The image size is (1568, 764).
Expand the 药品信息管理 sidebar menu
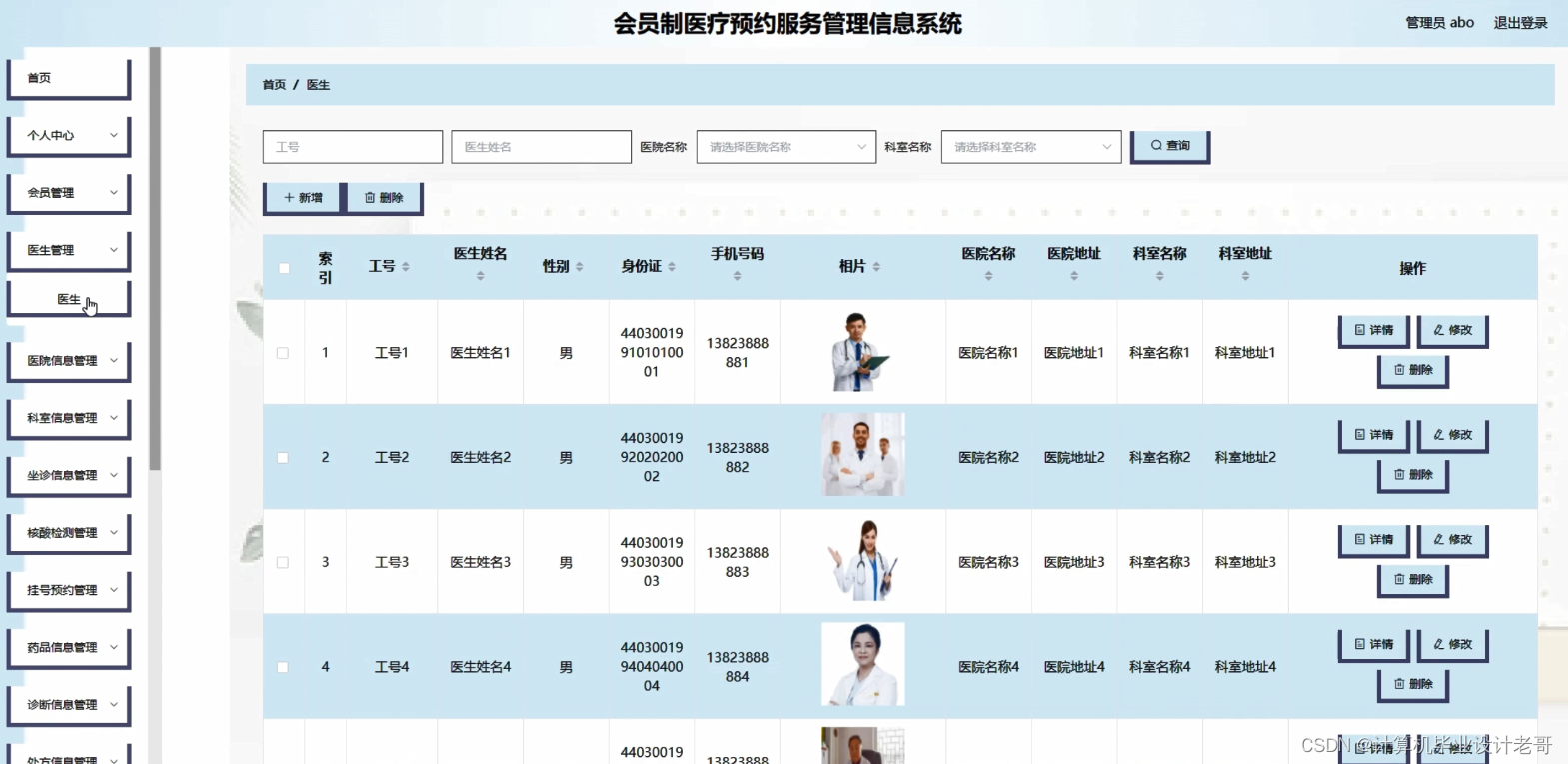tap(69, 647)
